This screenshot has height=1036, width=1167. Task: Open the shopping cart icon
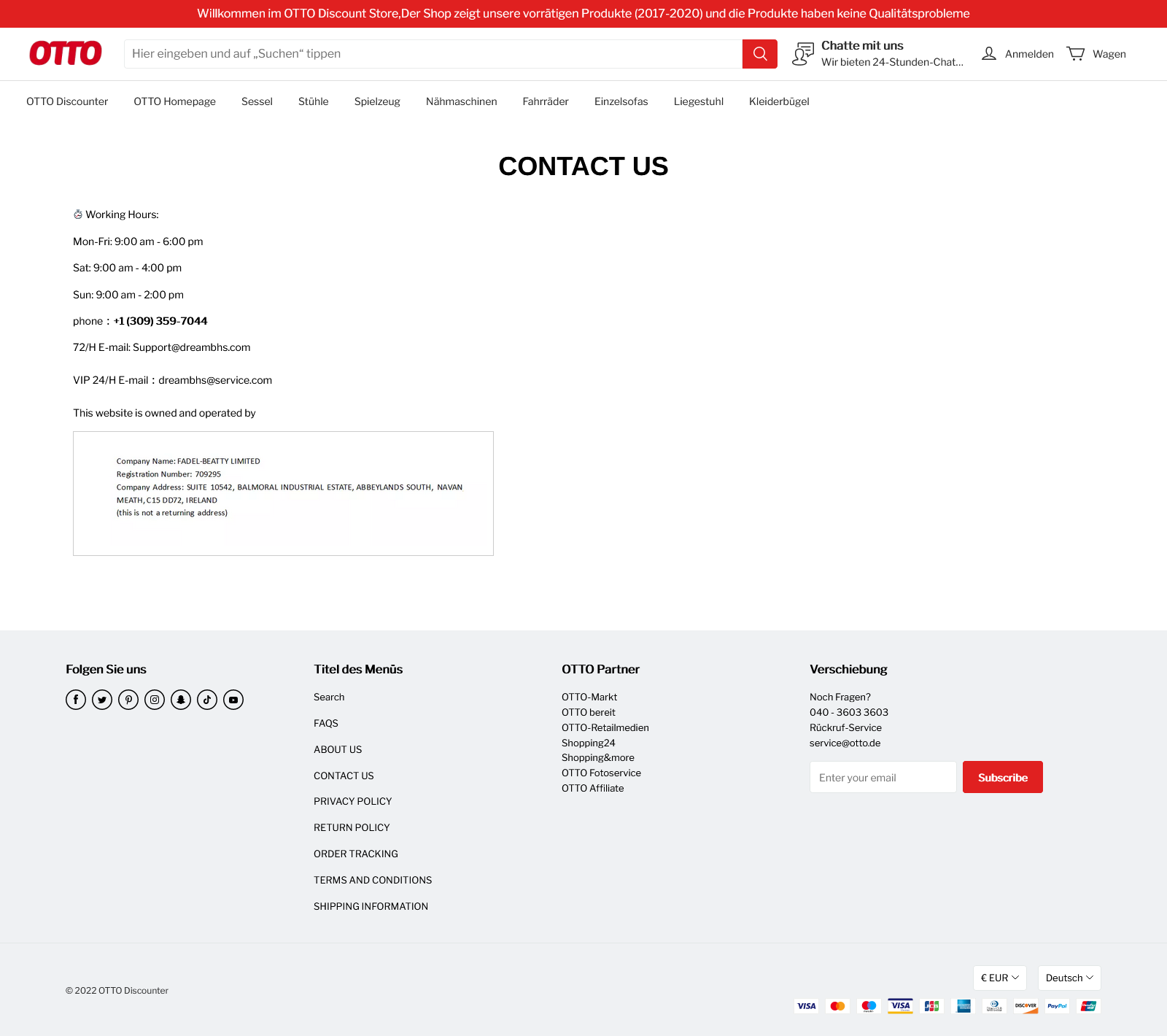tap(1076, 53)
